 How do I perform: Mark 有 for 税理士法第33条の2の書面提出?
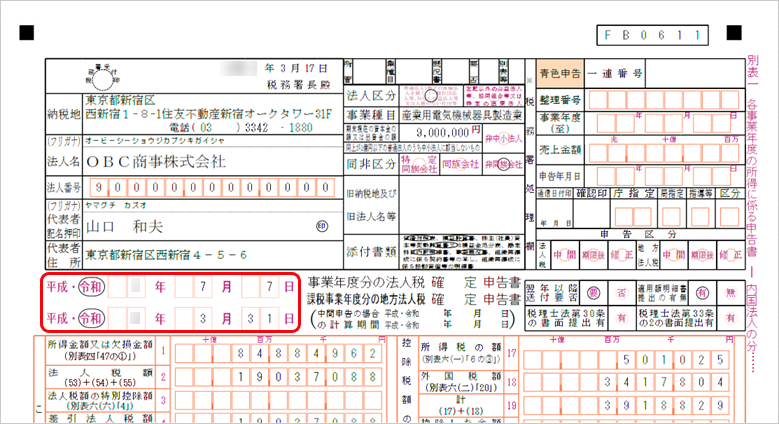click(x=730, y=318)
